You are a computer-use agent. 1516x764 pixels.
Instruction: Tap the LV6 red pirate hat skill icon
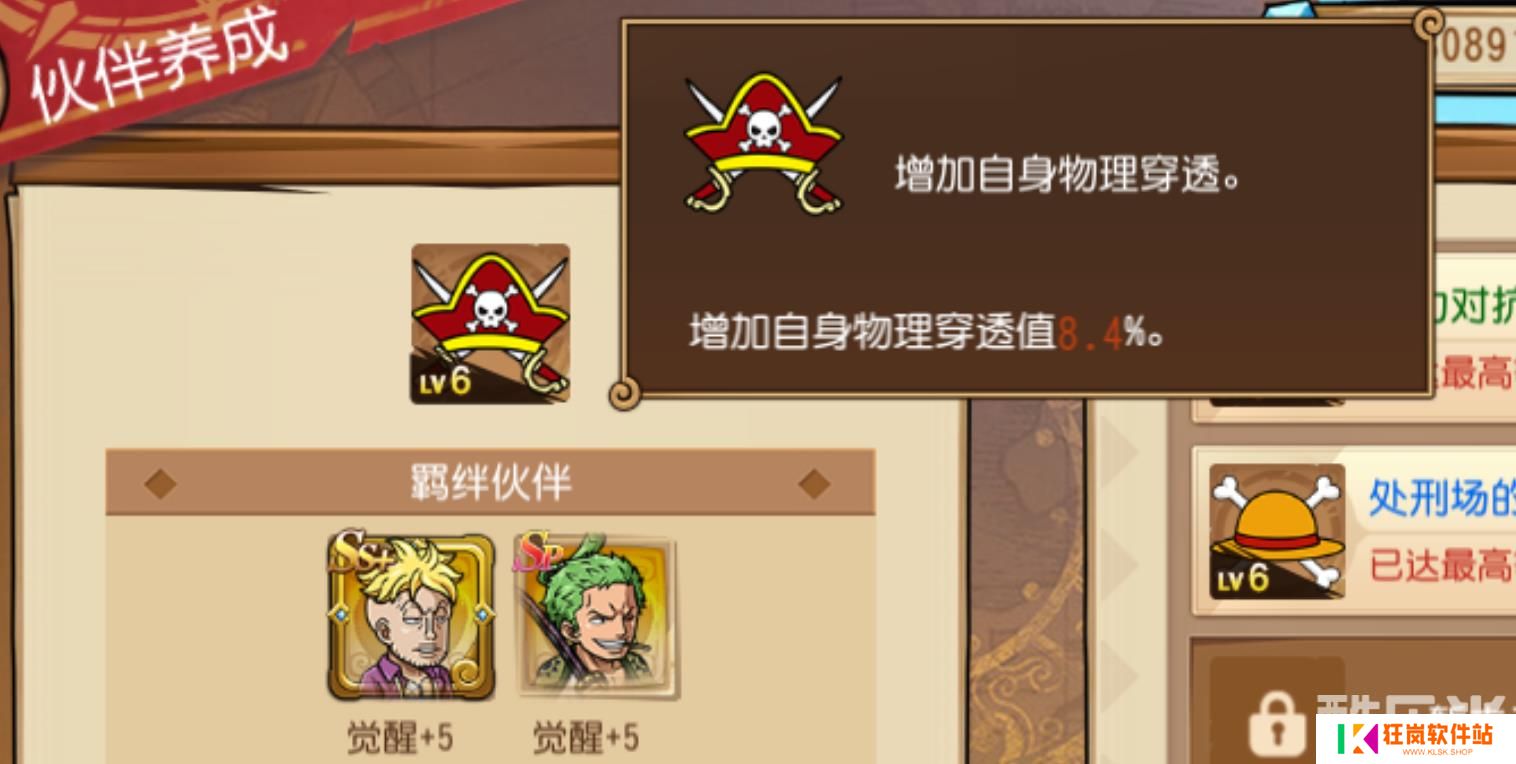coord(490,324)
